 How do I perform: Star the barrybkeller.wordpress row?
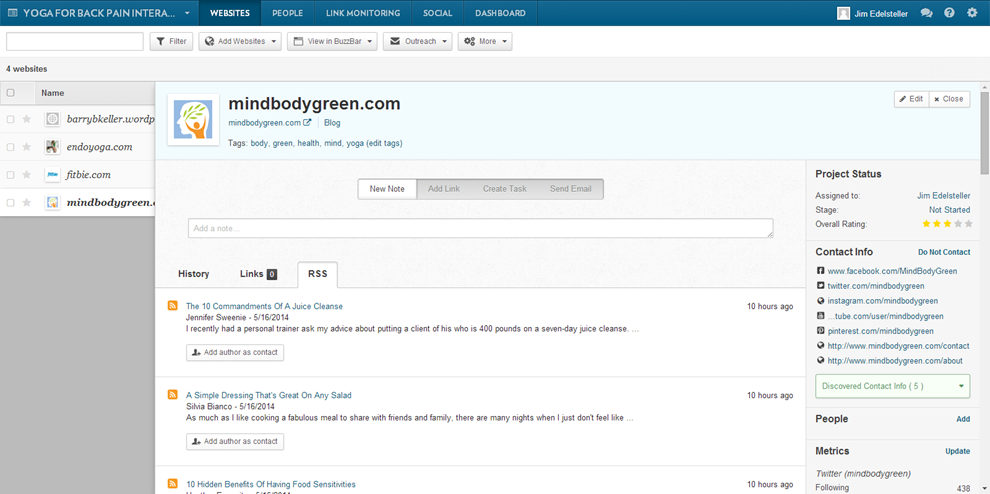coord(27,119)
